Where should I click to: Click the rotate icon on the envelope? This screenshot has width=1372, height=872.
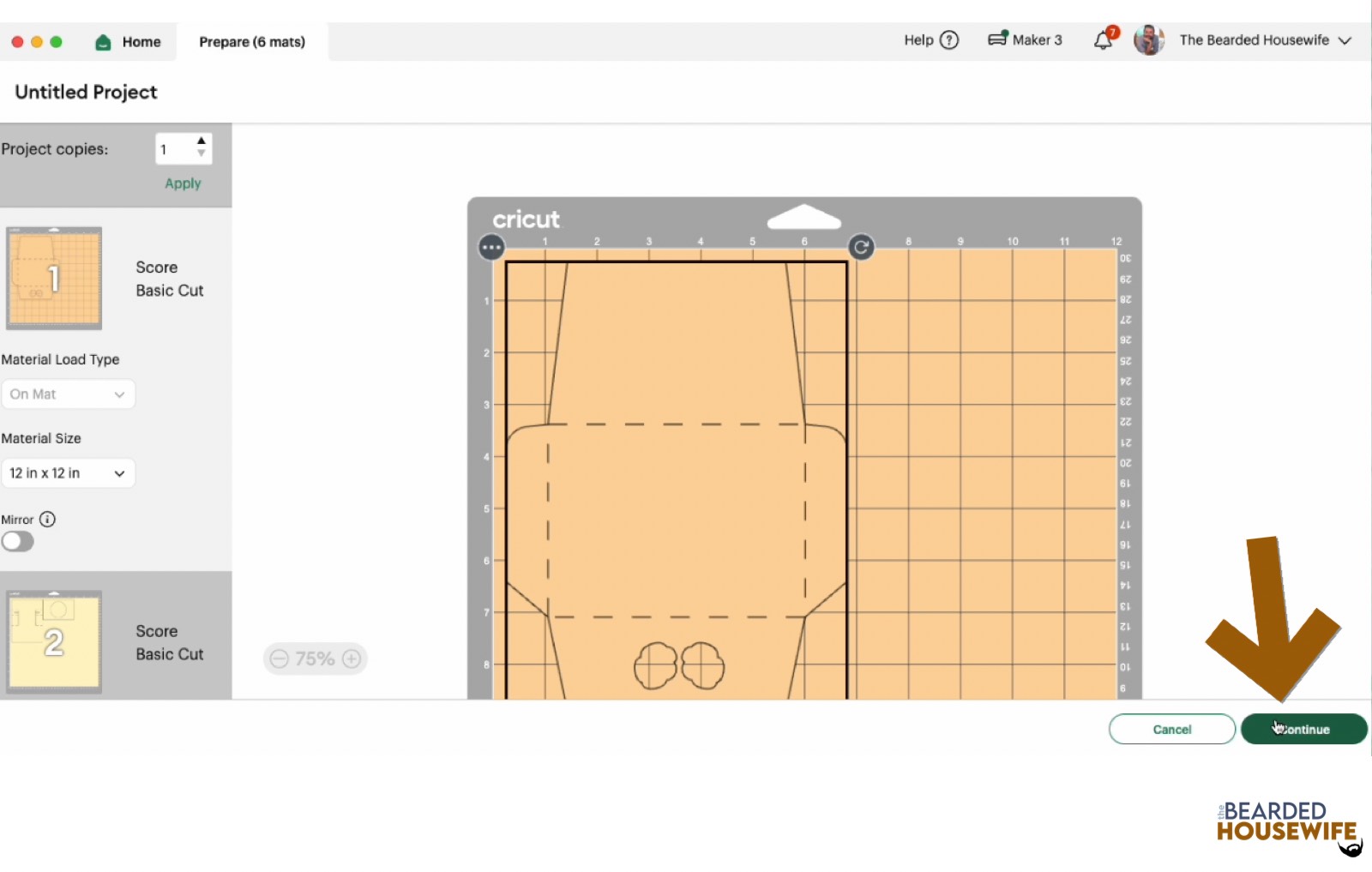click(x=861, y=248)
